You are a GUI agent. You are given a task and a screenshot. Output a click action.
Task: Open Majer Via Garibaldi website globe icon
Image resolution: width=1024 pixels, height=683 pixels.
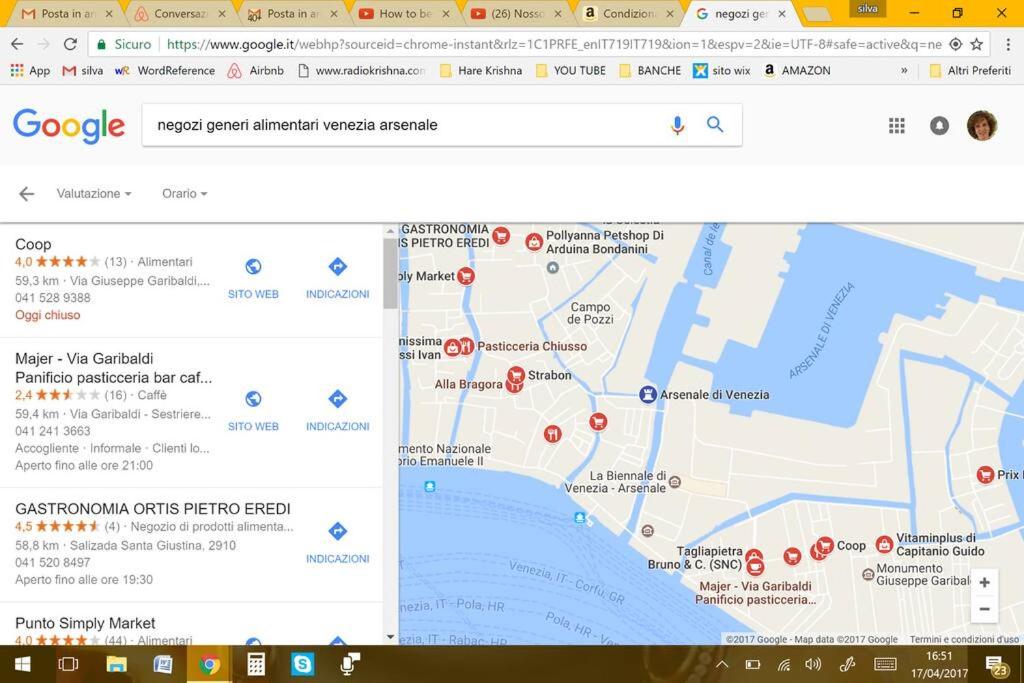pyautogui.click(x=253, y=399)
